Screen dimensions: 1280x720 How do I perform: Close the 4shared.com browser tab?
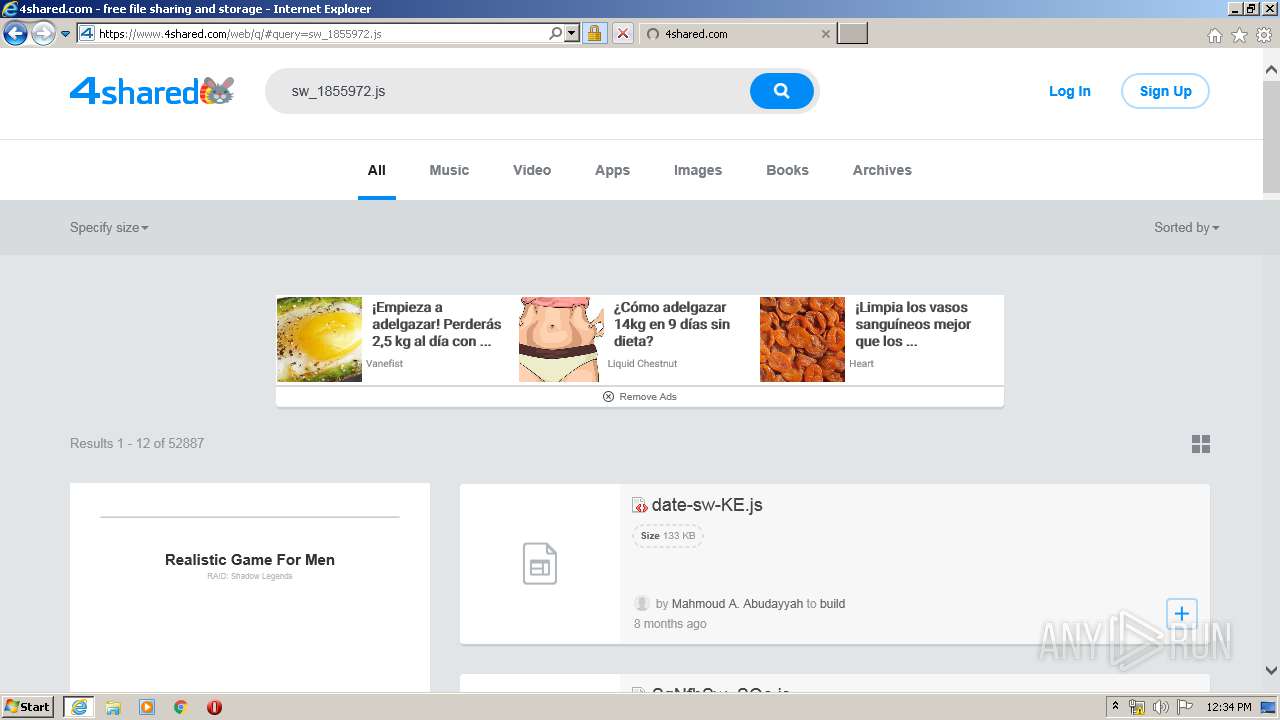(825, 34)
